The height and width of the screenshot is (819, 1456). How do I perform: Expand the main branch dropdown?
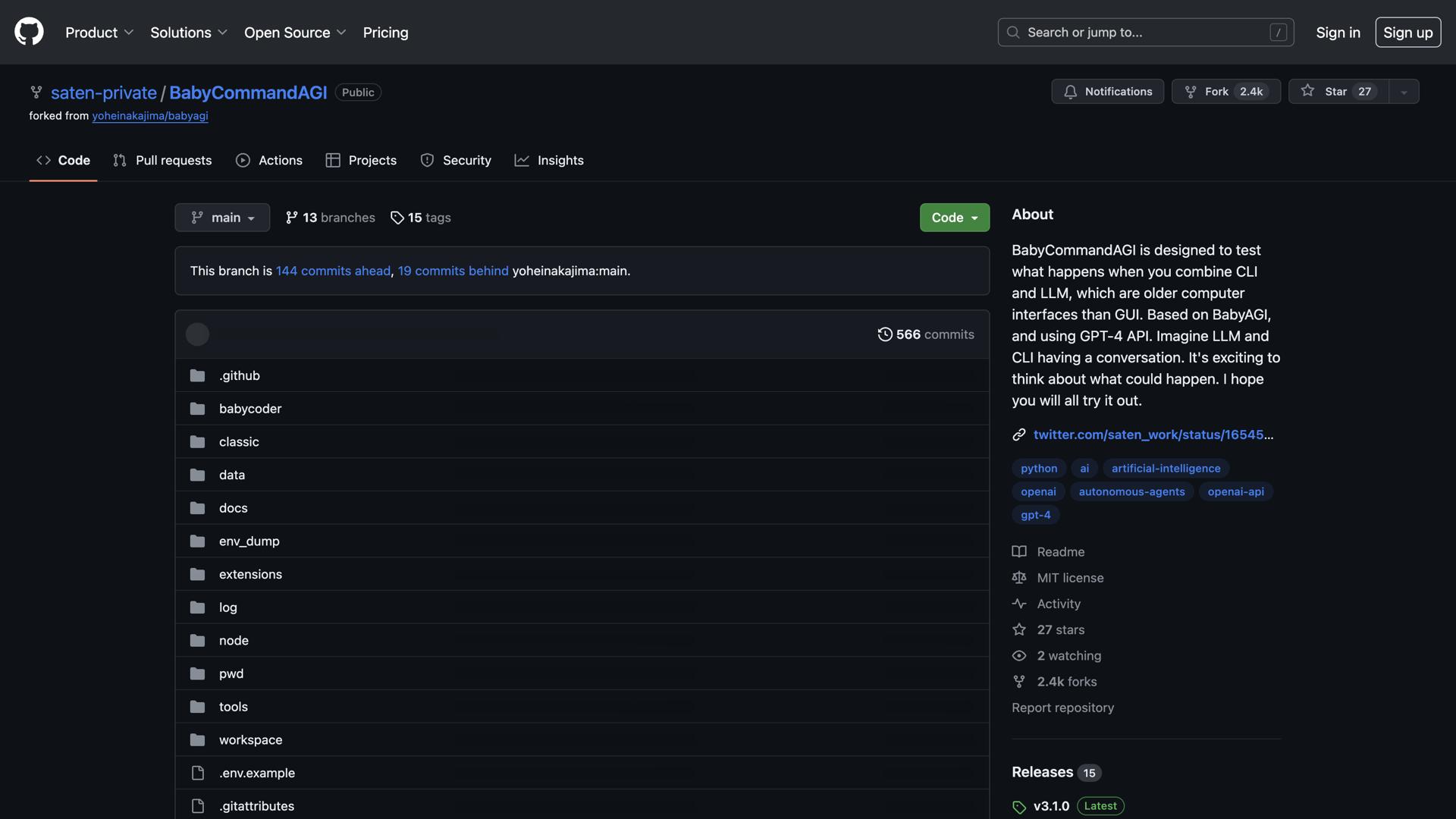click(x=222, y=218)
